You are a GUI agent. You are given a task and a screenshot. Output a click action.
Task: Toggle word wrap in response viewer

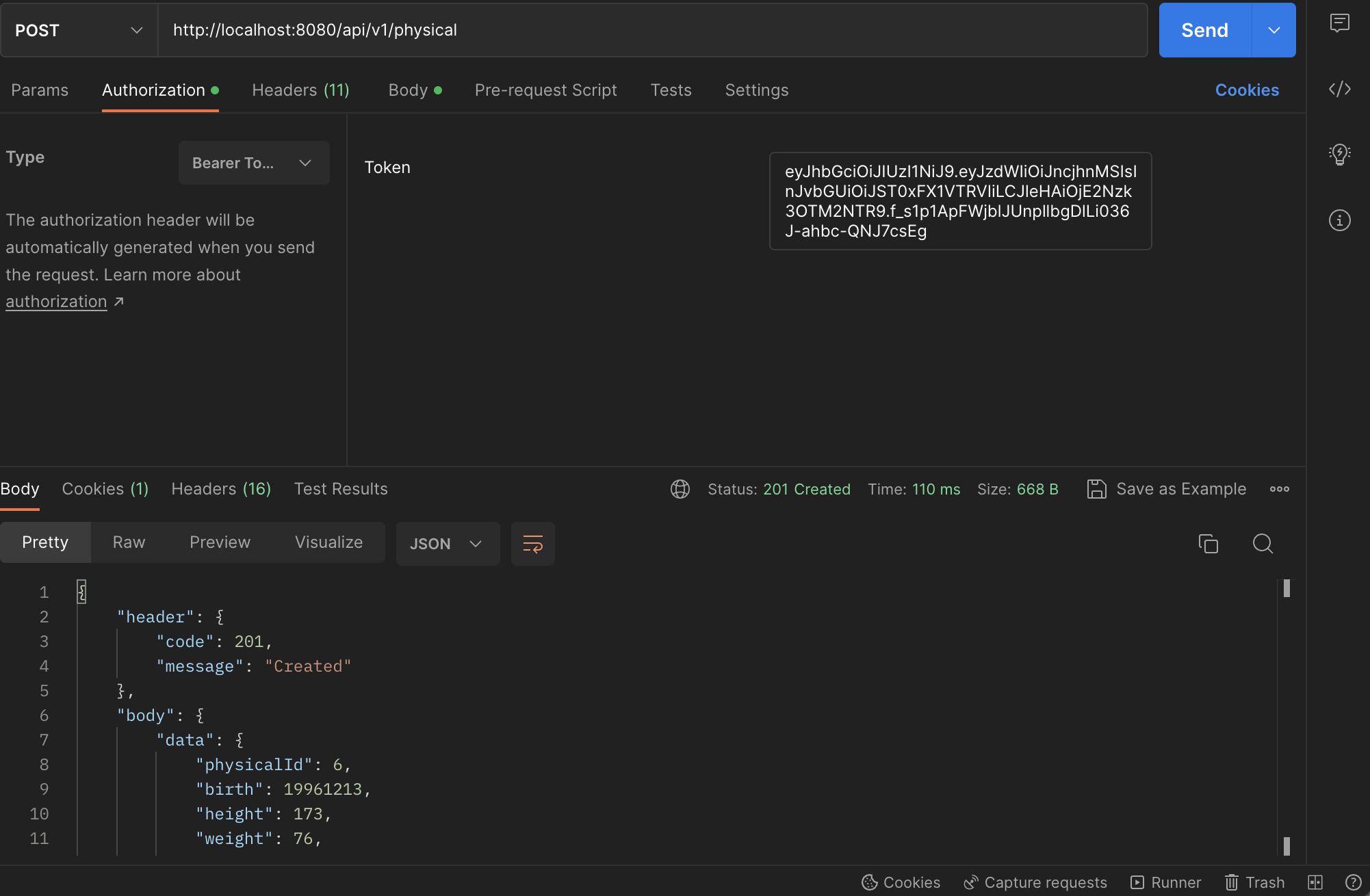click(x=532, y=544)
